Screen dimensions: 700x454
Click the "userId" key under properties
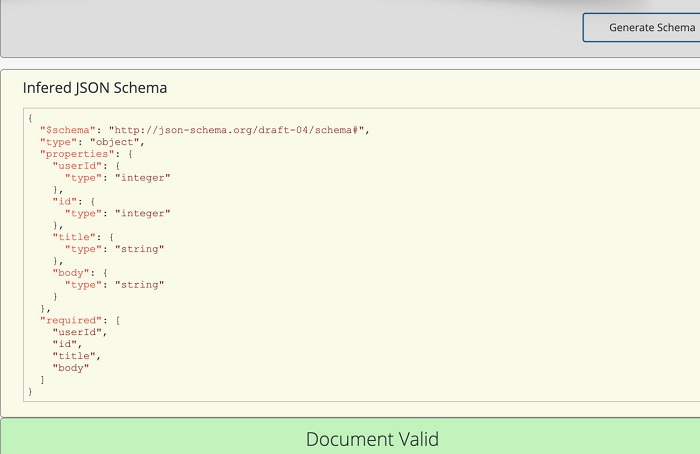pyautogui.click(x=75, y=166)
